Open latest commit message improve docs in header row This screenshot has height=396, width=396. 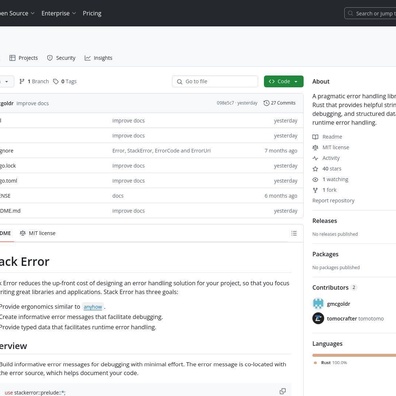click(33, 103)
